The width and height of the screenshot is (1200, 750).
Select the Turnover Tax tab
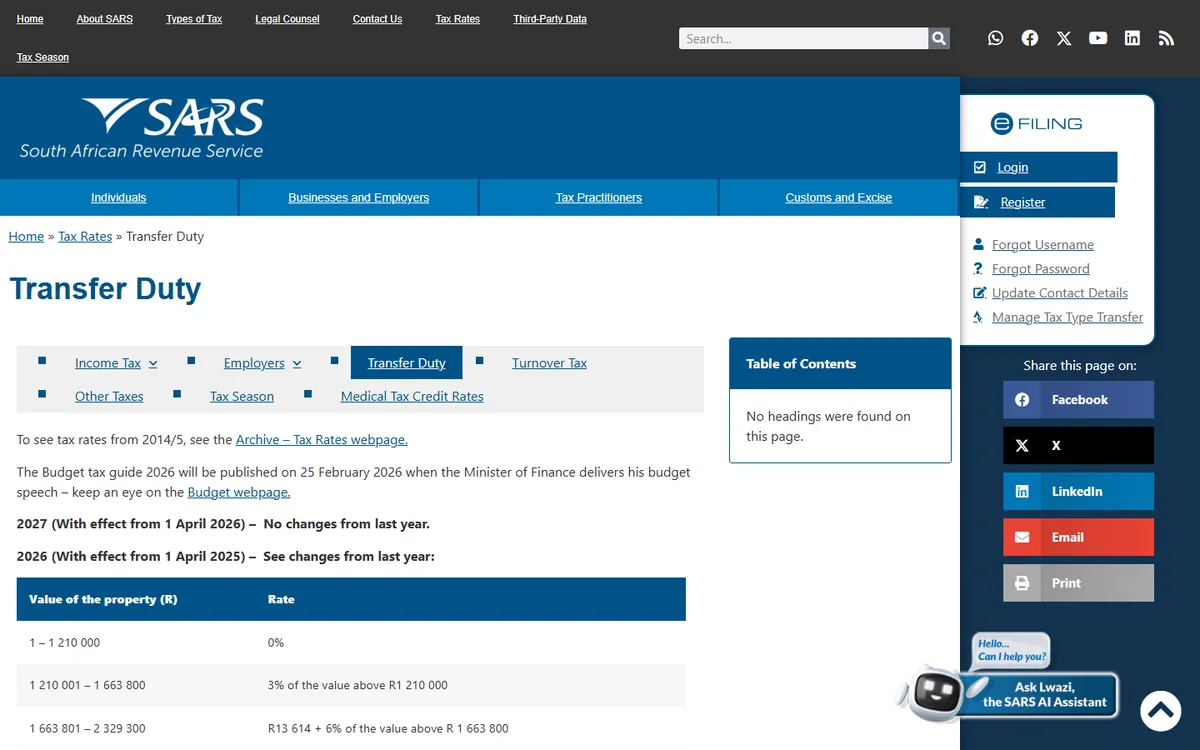549,363
